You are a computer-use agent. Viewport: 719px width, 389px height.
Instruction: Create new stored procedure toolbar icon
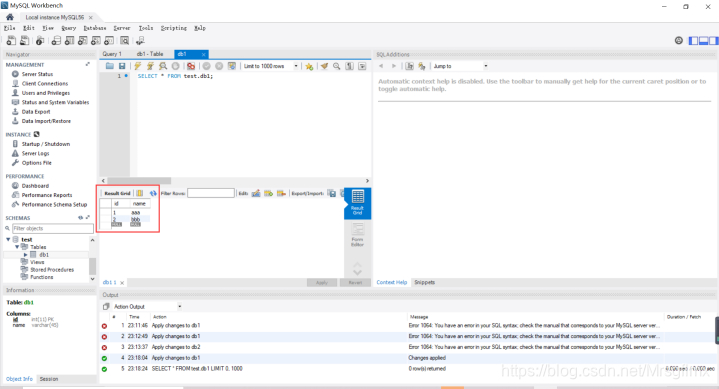(x=96, y=41)
